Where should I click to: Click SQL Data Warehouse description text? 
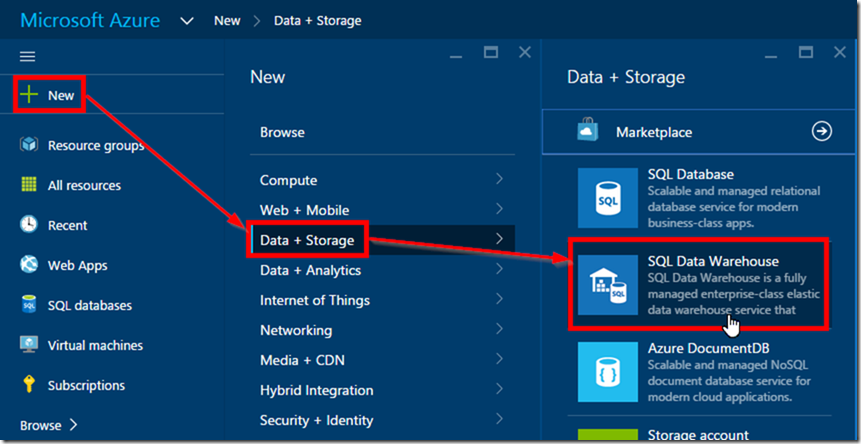click(x=734, y=294)
